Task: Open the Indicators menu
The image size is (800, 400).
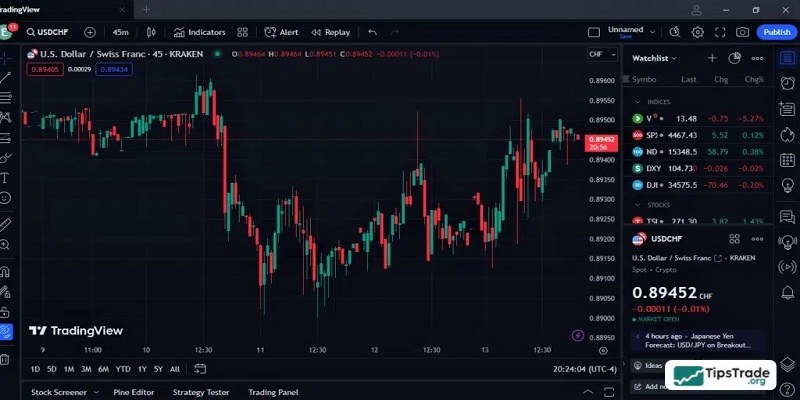Action: coord(199,32)
